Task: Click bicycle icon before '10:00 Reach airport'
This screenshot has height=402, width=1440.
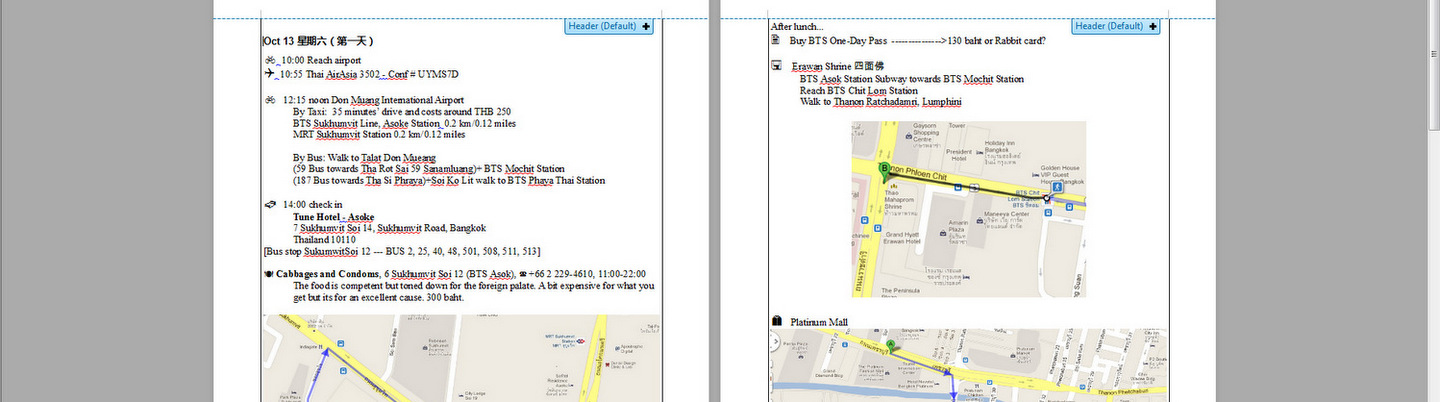Action: pos(271,60)
